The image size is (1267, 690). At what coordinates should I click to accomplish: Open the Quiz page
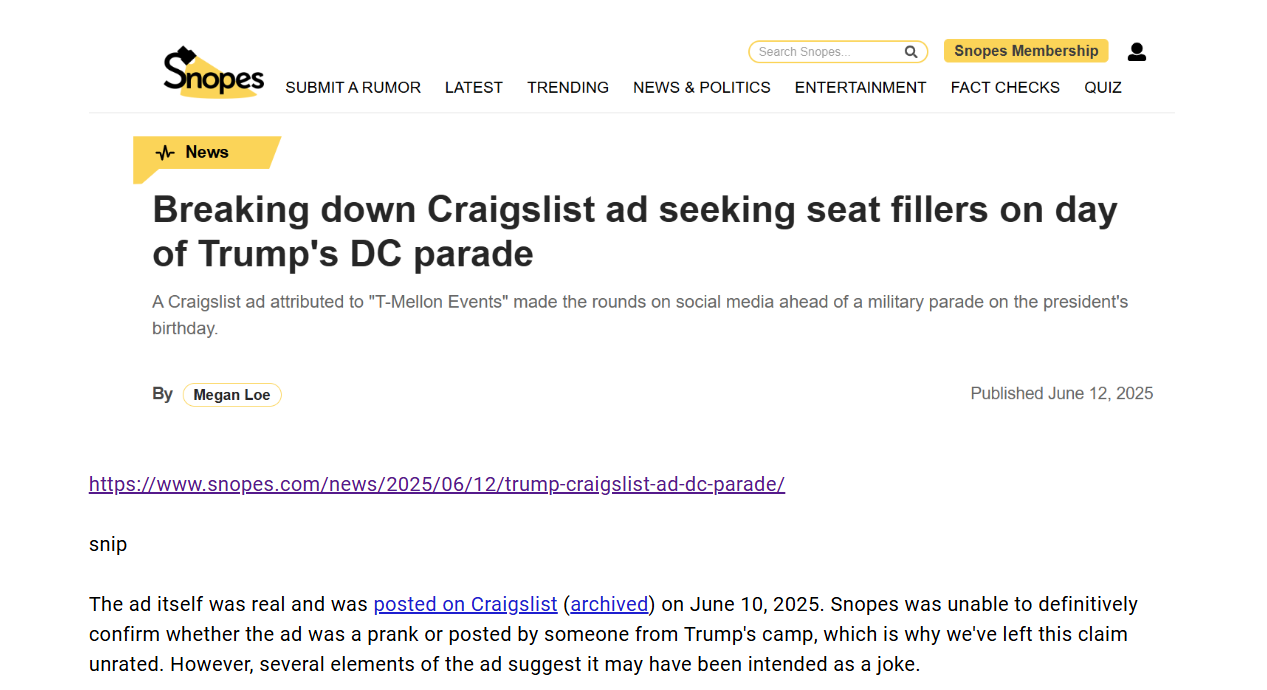(1102, 88)
